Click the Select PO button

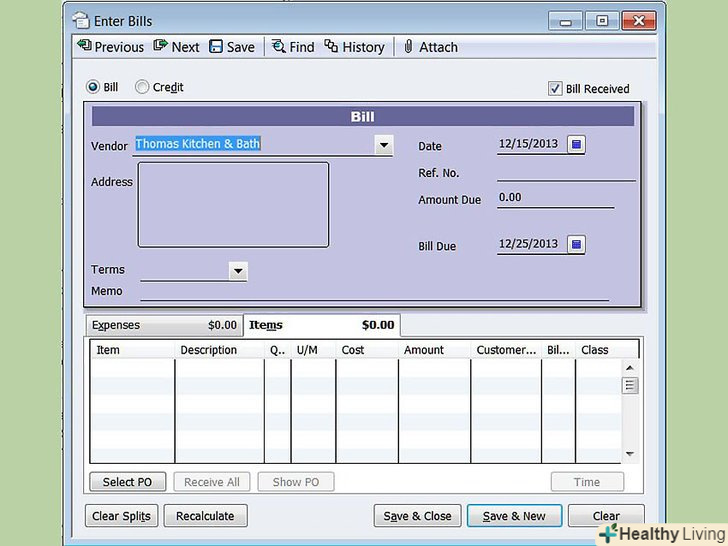point(127,482)
